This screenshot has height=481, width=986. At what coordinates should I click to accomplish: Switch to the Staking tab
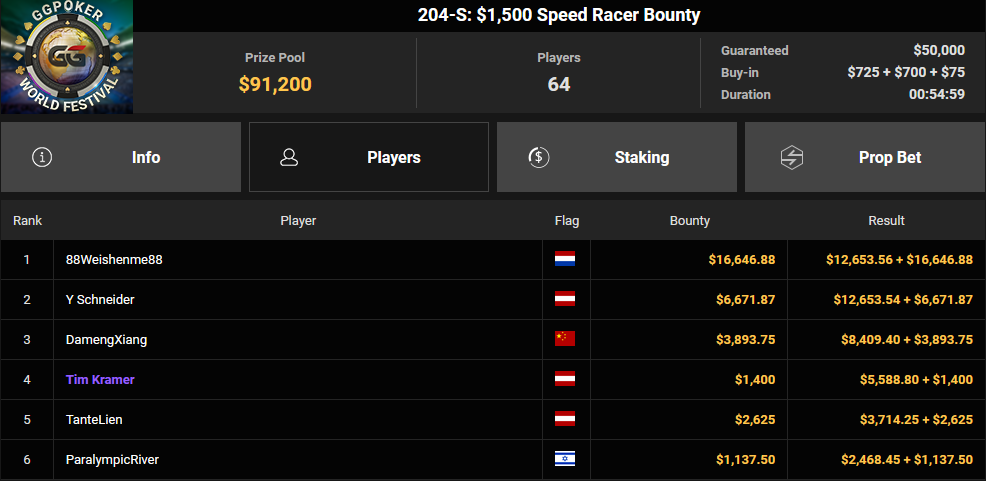617,157
